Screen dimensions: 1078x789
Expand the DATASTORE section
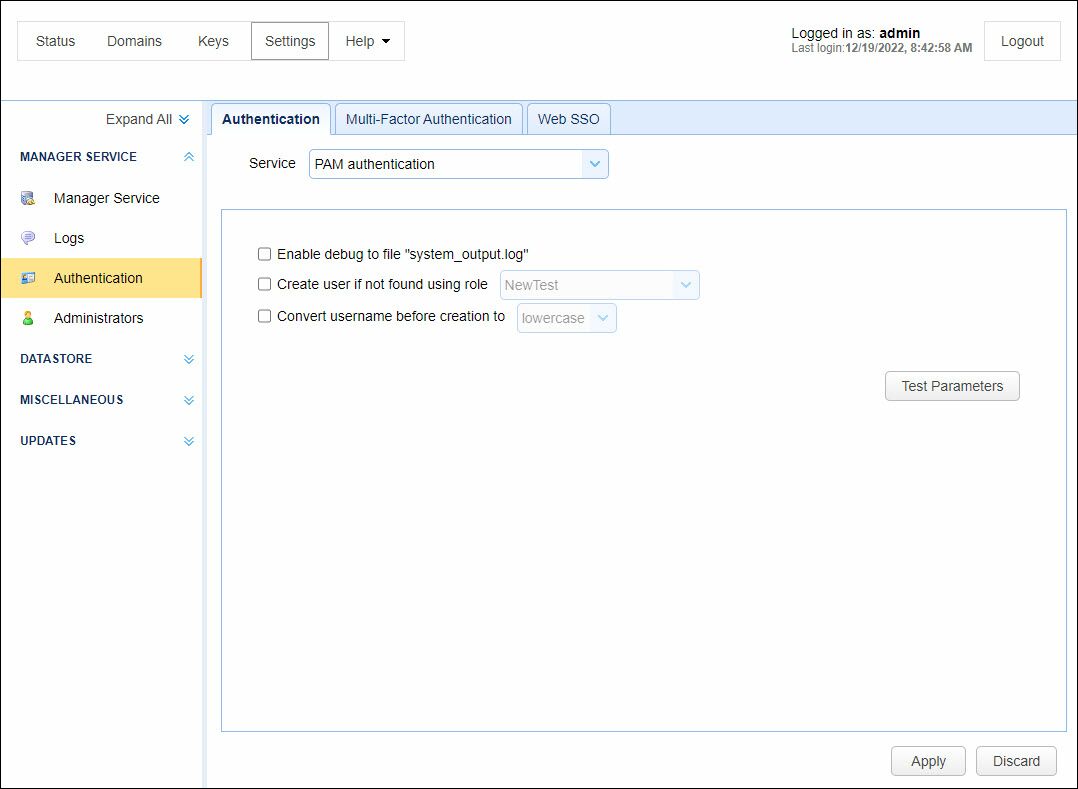click(189, 359)
